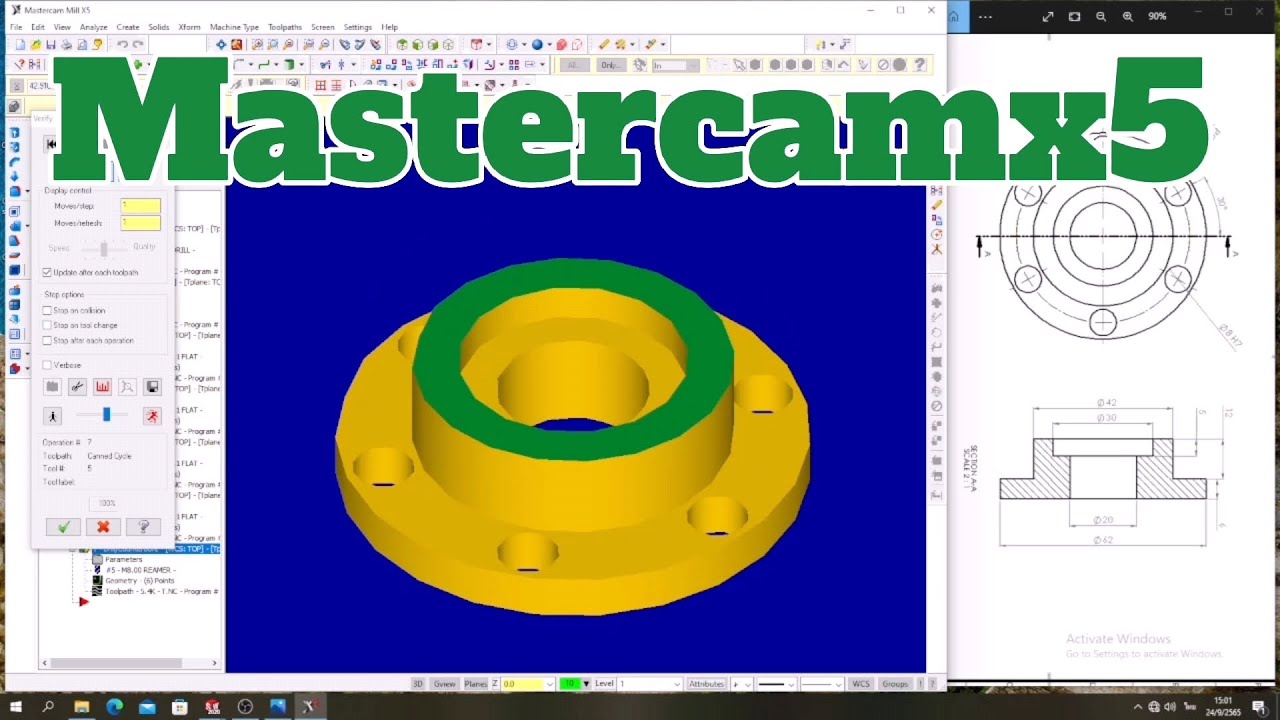Open the line width dropdown
Screen dimensions: 1280x720
click(838, 684)
